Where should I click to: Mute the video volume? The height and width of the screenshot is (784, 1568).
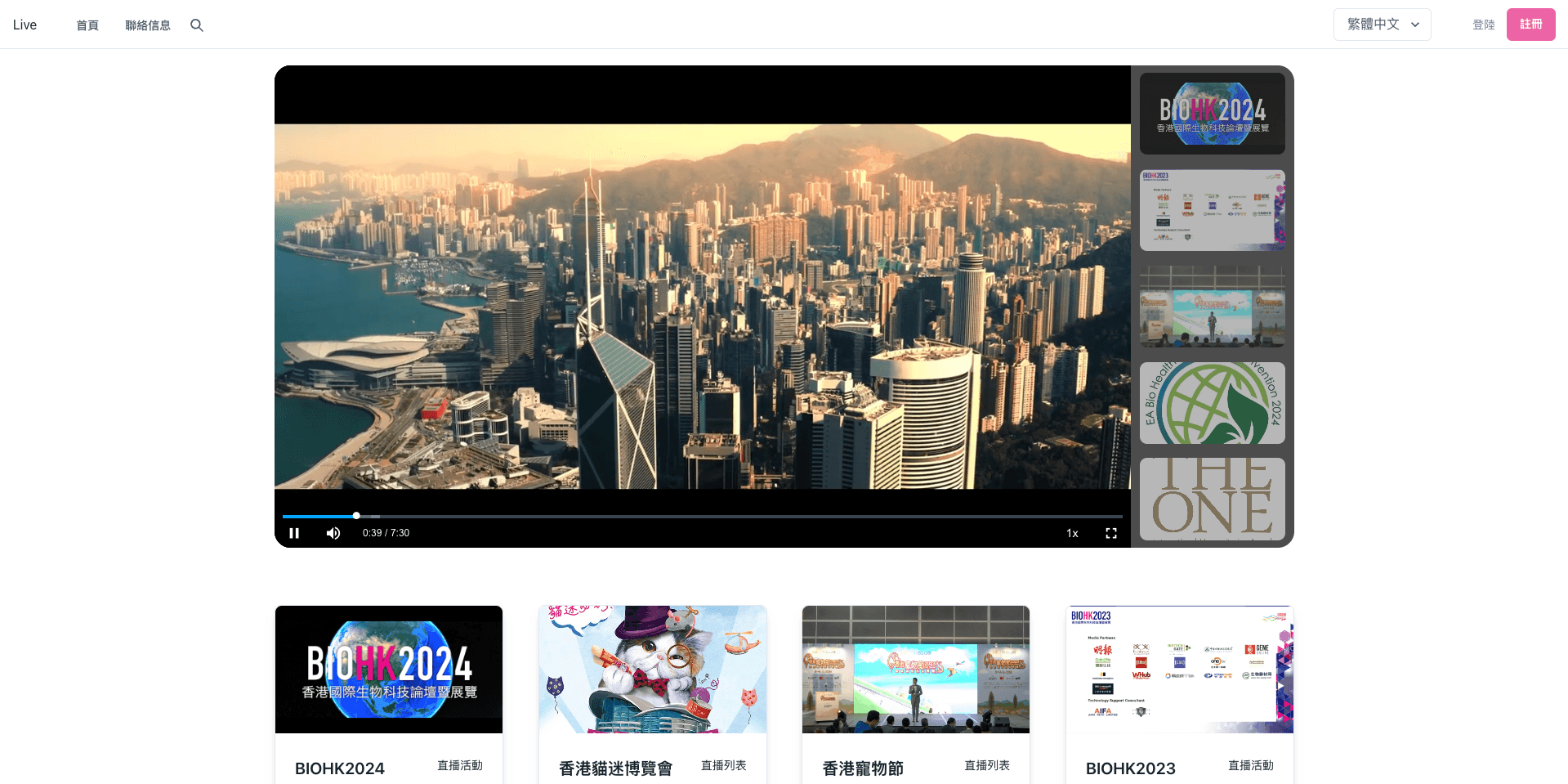pos(333,533)
